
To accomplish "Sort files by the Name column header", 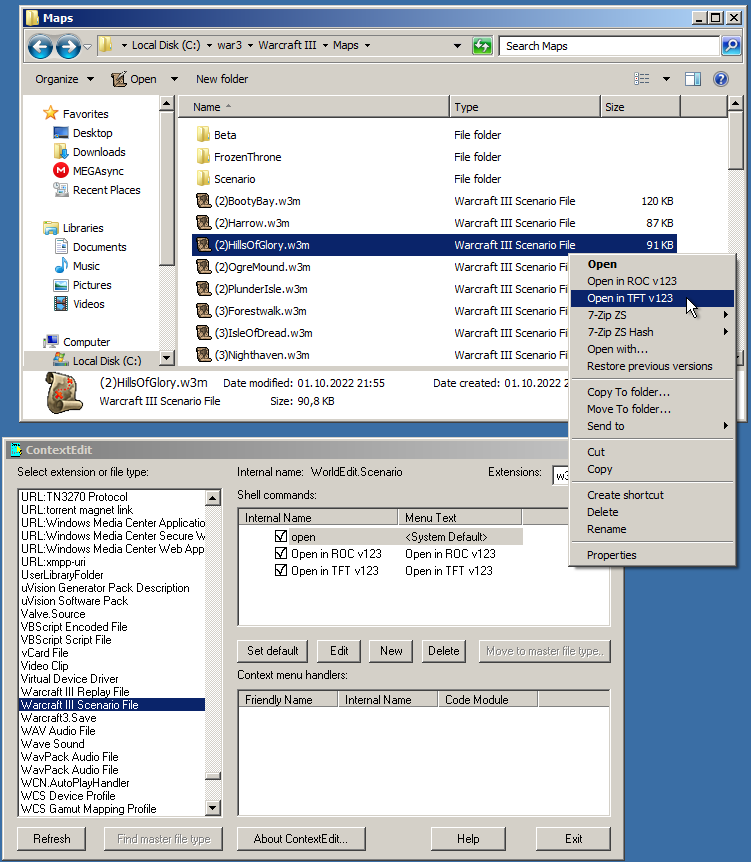I will click(x=314, y=107).
